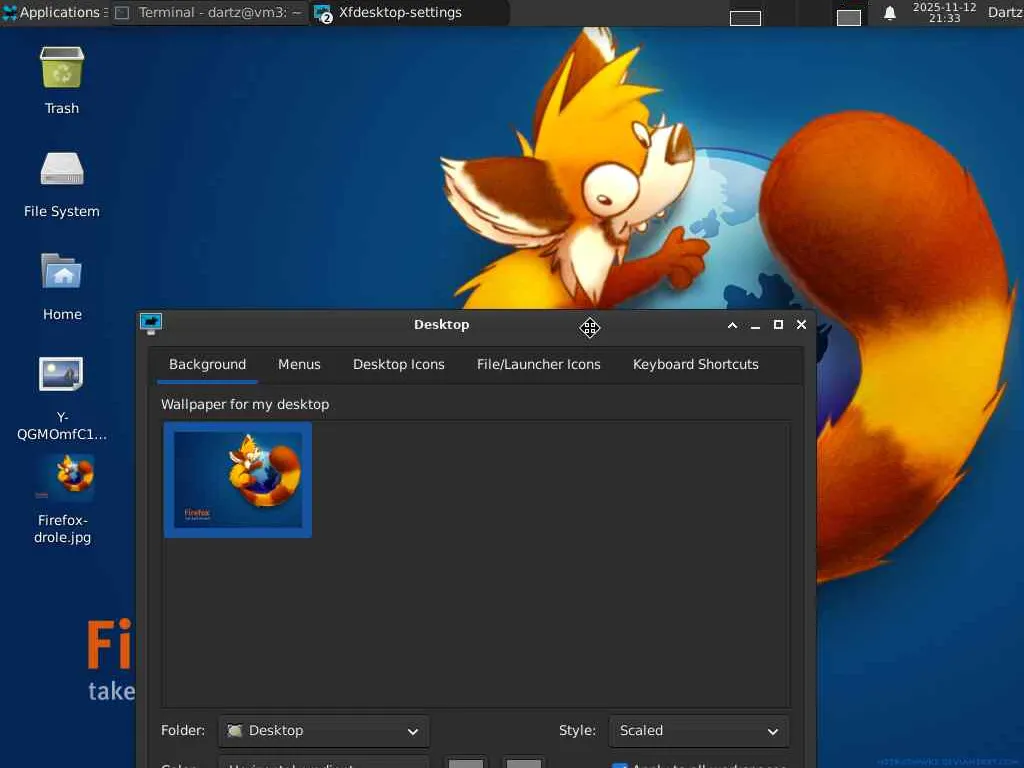Roll up the Desktop window with arrow
1024x768 pixels.
tap(732, 325)
